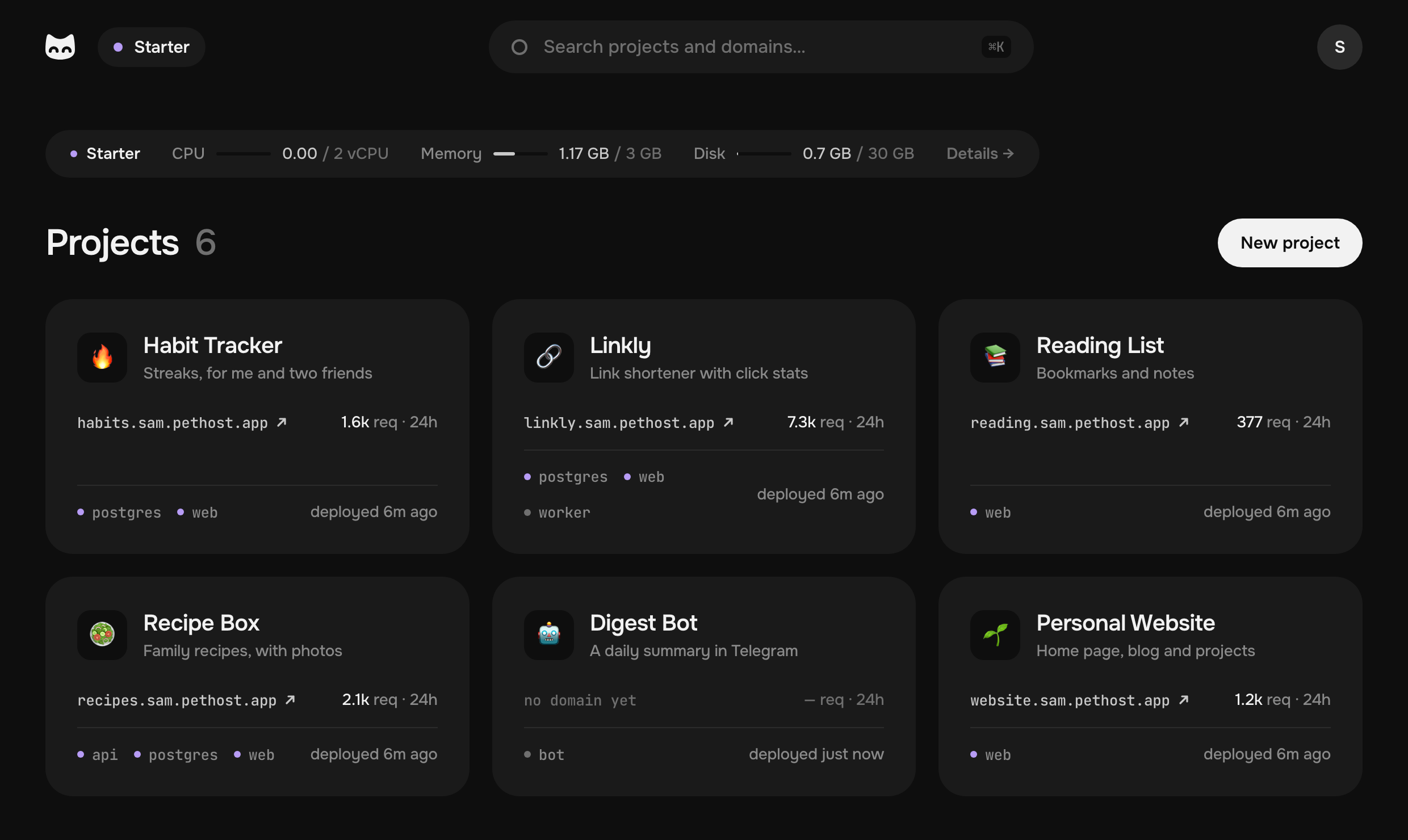Image resolution: width=1408 pixels, height=840 pixels.
Task: Open recipes.sam.pethost.app external link arrow
Action: pos(290,700)
